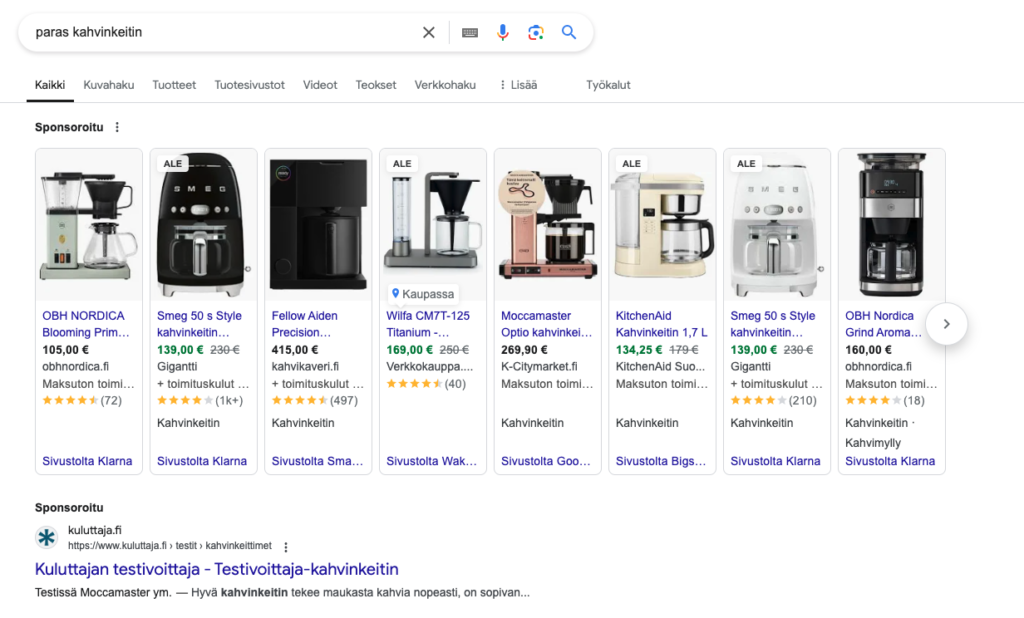Clear the search query with the X icon

pos(428,31)
